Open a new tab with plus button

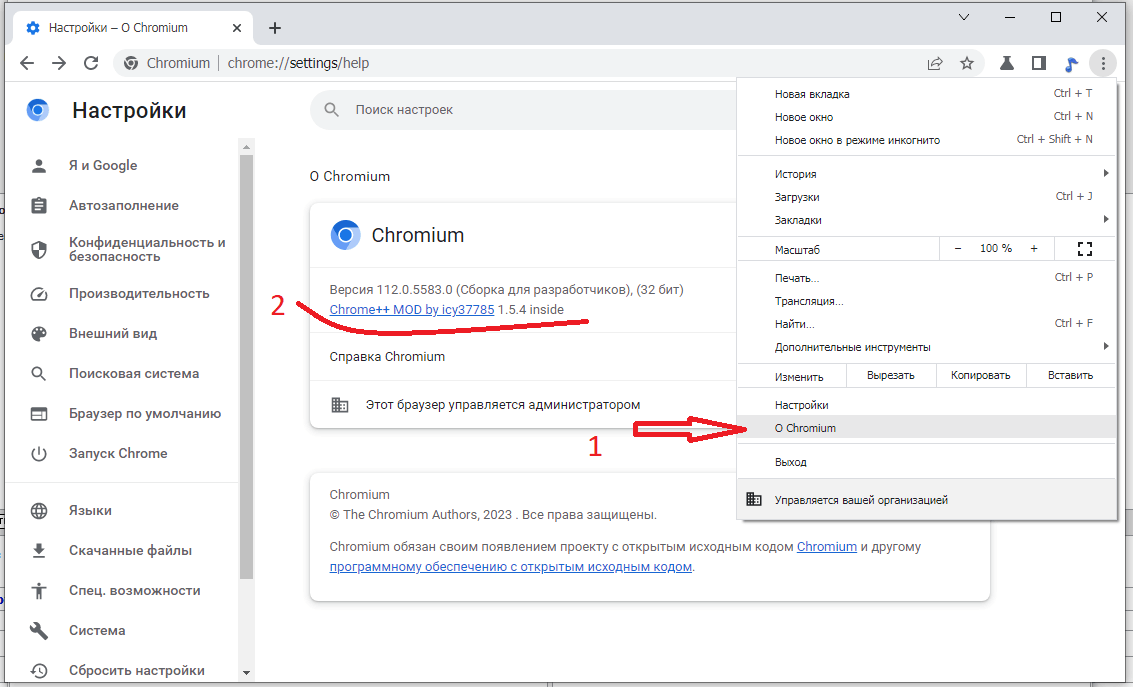click(275, 28)
